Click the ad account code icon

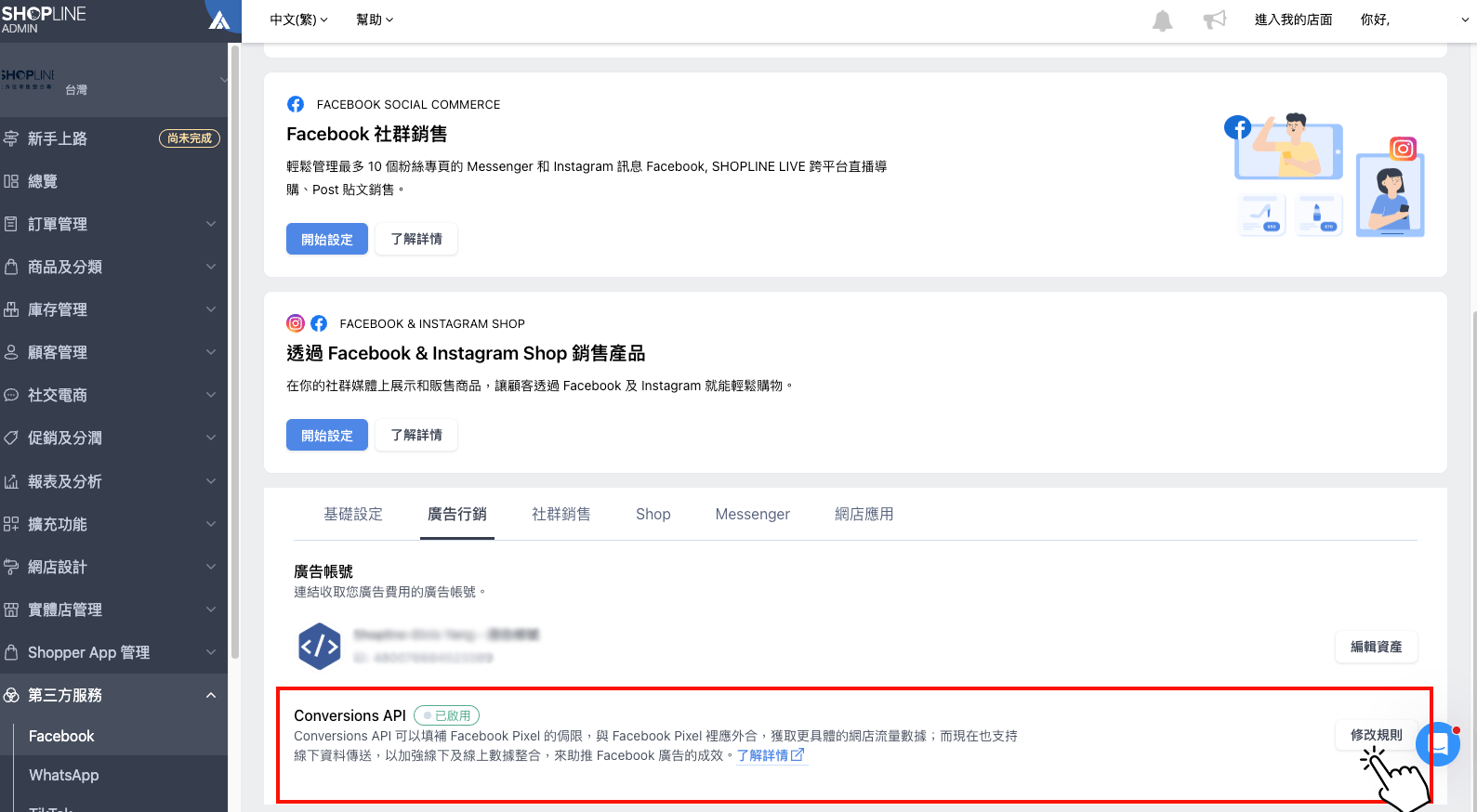click(x=320, y=646)
